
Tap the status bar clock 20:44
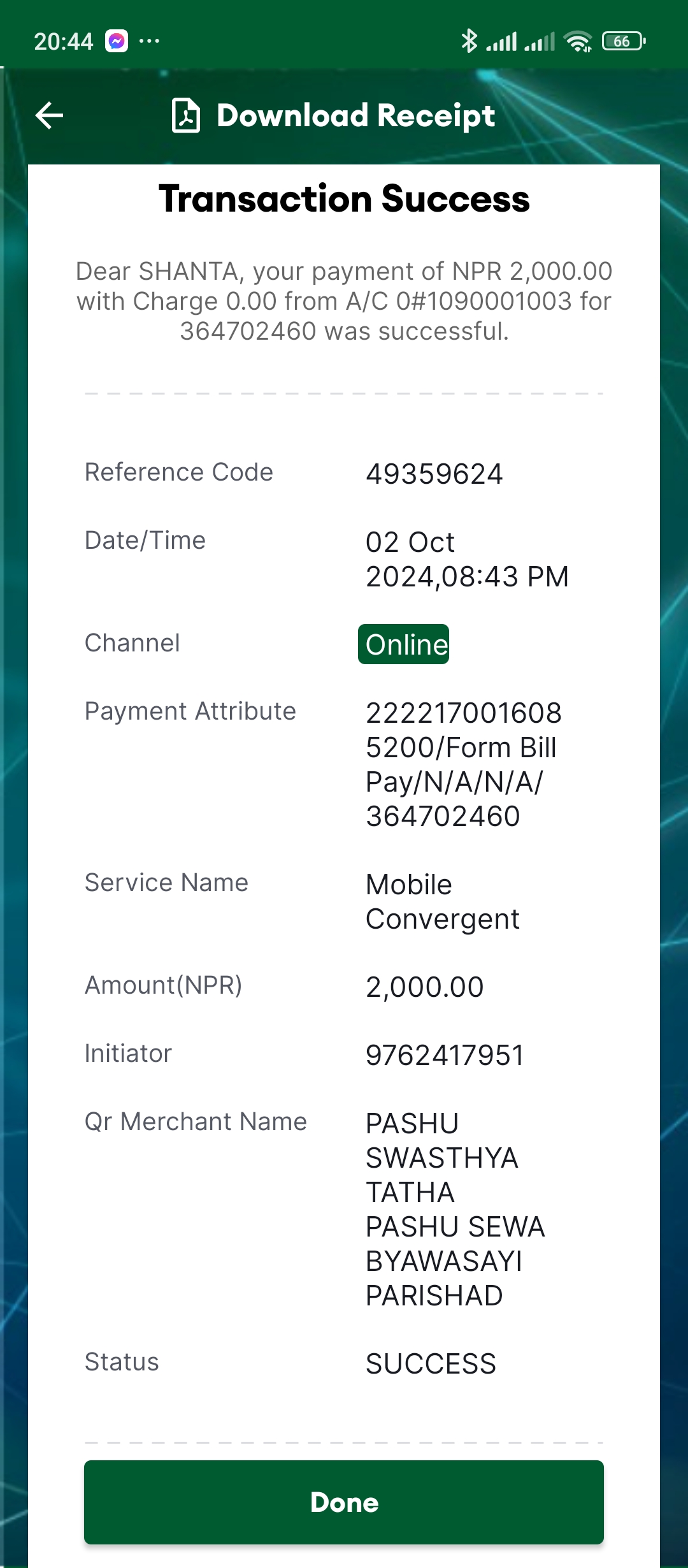coord(63,41)
